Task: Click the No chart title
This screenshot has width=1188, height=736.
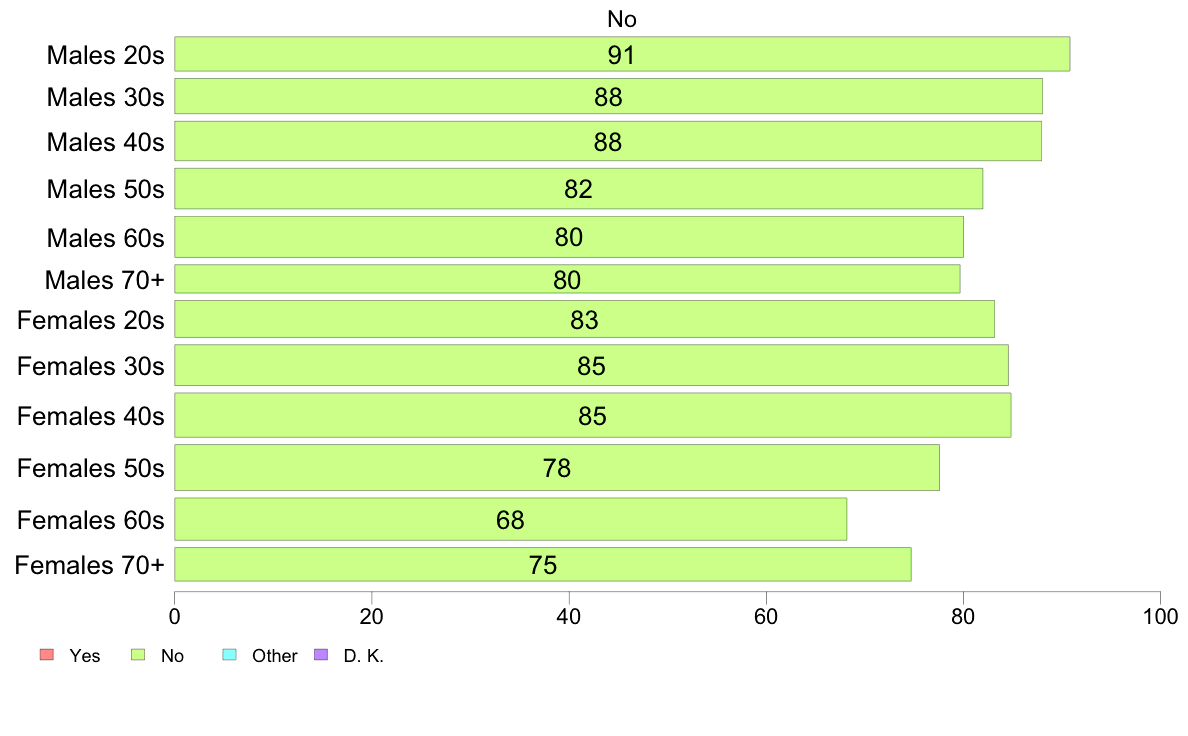Action: (x=622, y=19)
